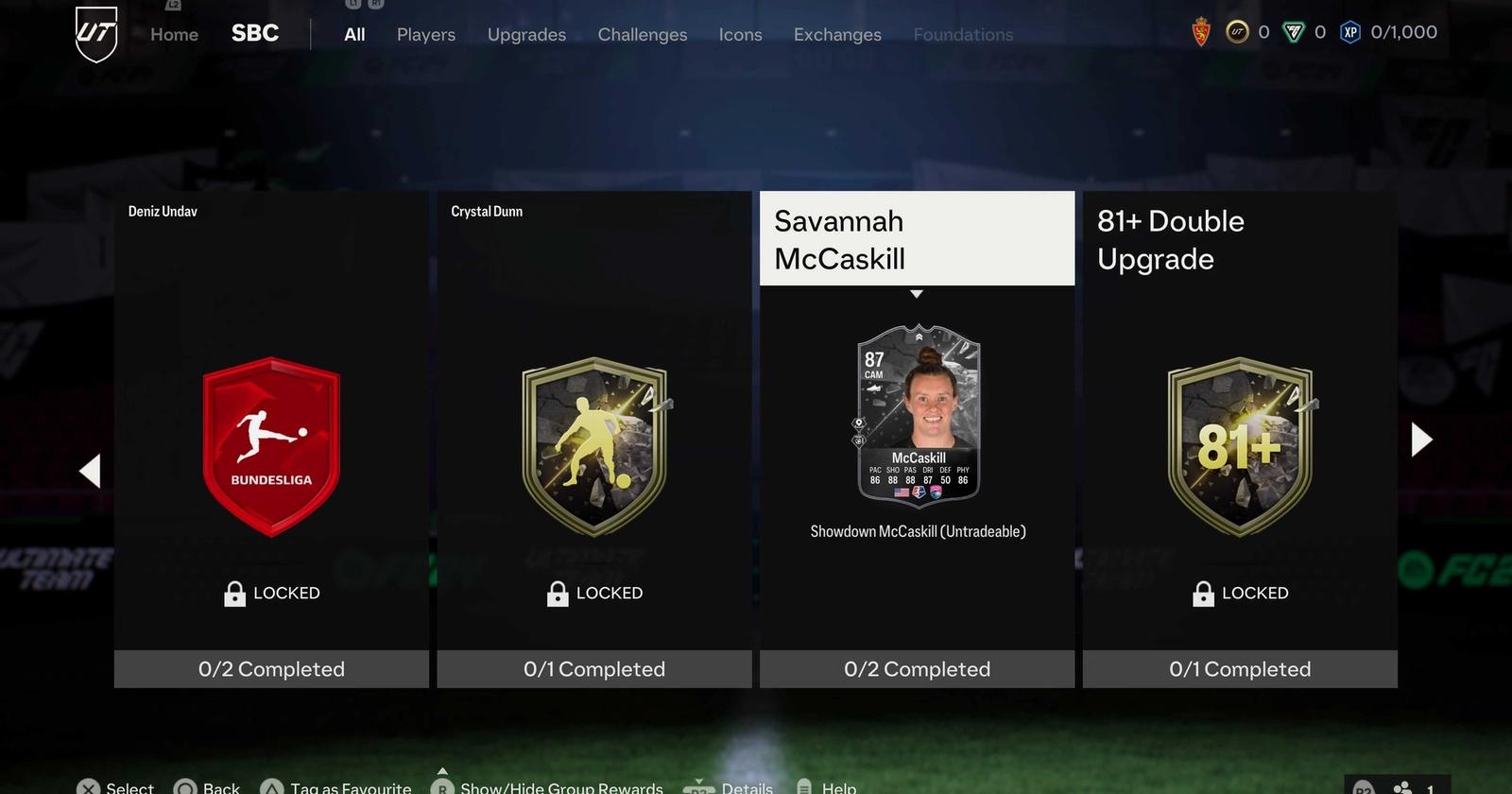Click the lock icon under Deniz Undav
Viewport: 1512px width, 794px height.
[x=234, y=594]
